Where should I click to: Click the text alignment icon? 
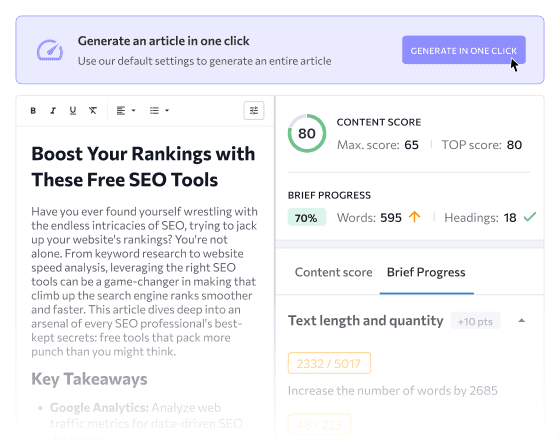coord(121,111)
